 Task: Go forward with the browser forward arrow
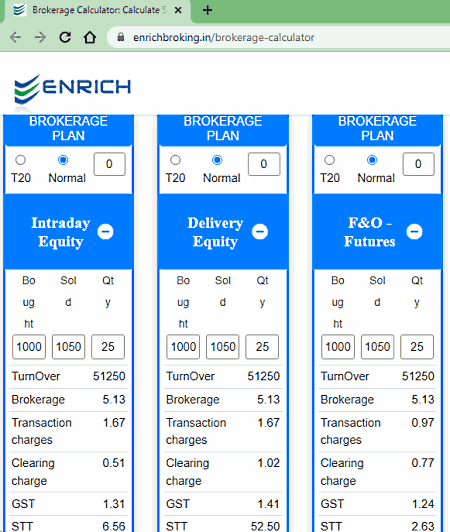(40, 37)
